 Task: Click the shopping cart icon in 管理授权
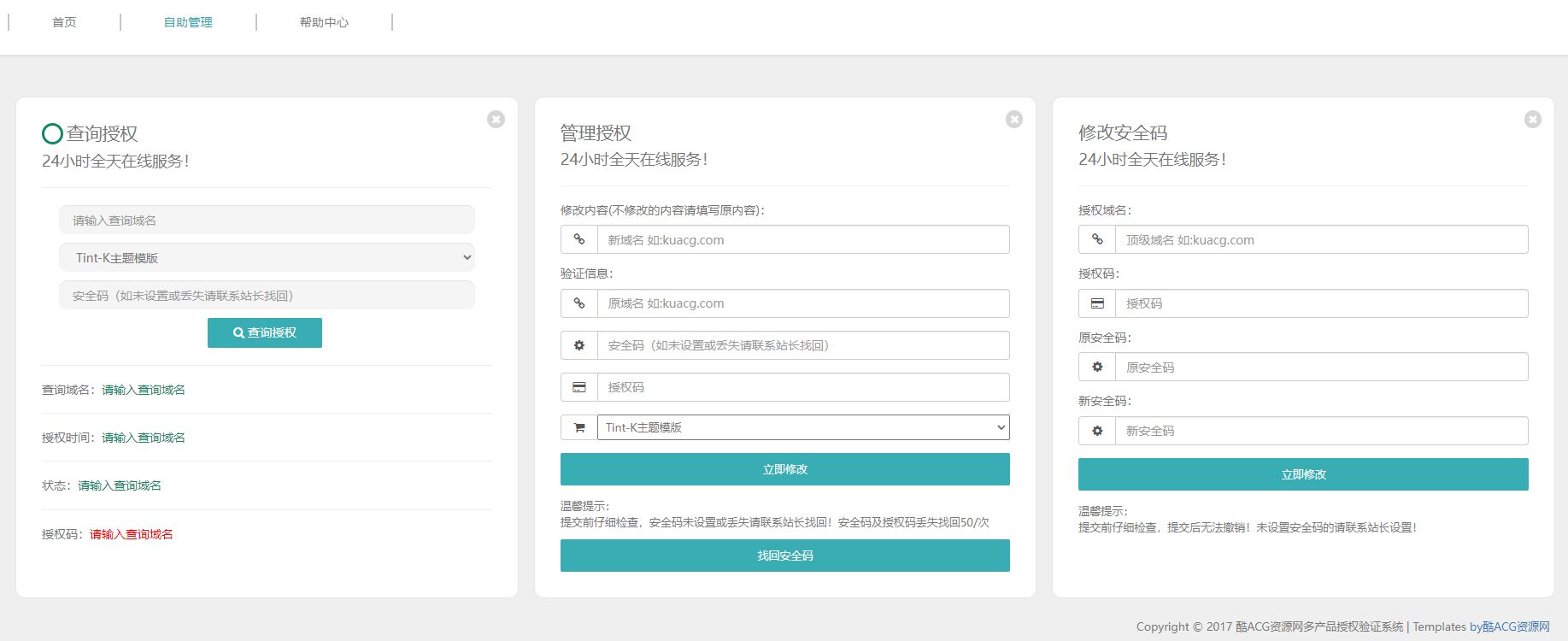click(579, 427)
